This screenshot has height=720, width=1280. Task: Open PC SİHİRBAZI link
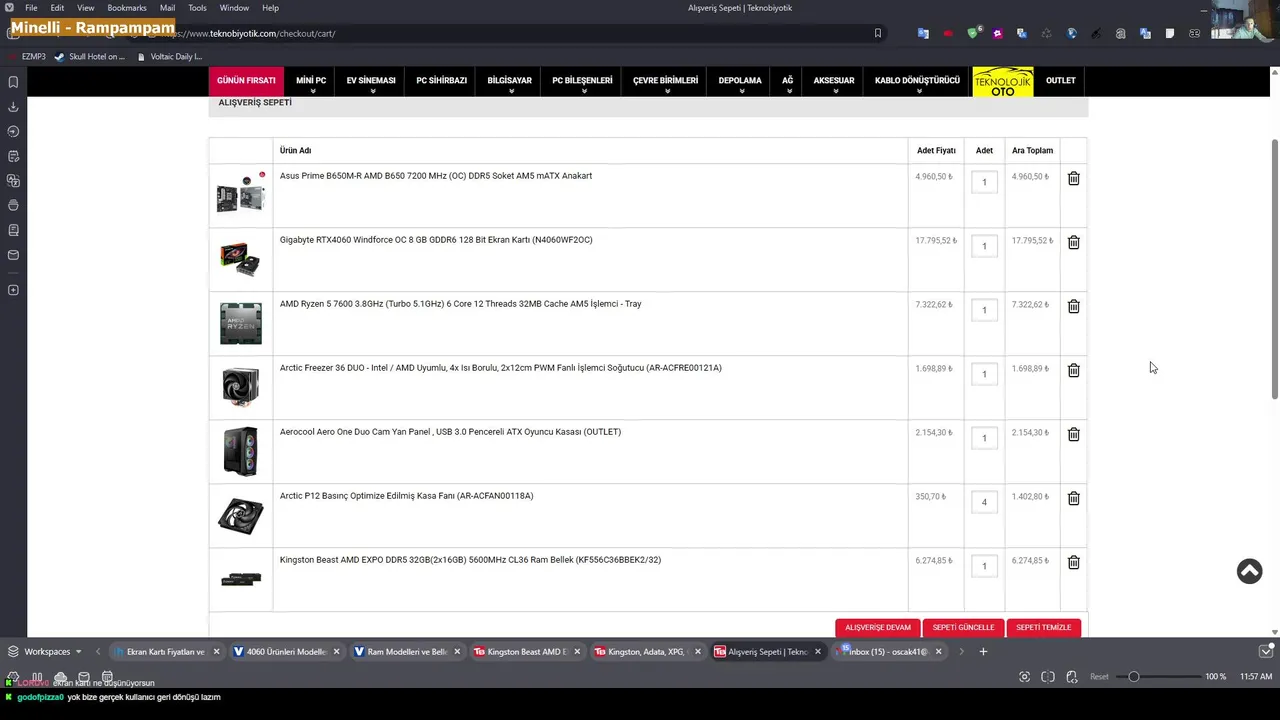click(441, 81)
